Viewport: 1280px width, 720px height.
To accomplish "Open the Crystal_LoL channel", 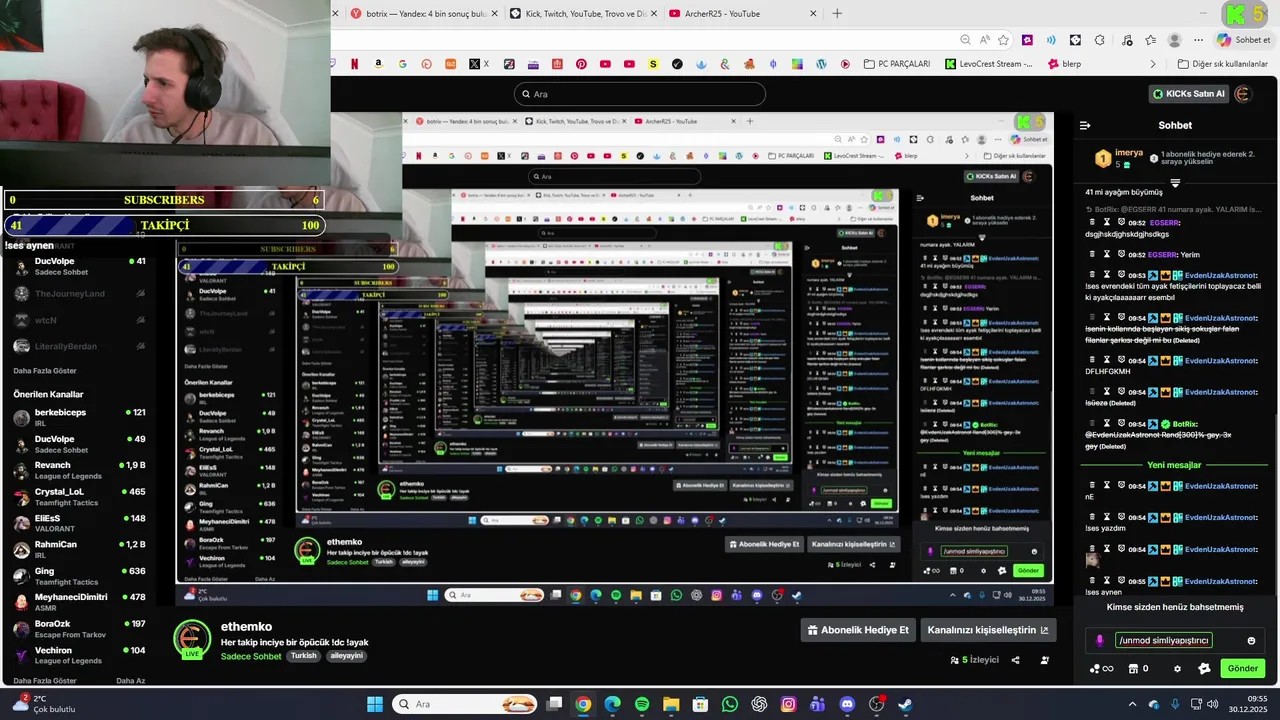I will click(x=78, y=497).
